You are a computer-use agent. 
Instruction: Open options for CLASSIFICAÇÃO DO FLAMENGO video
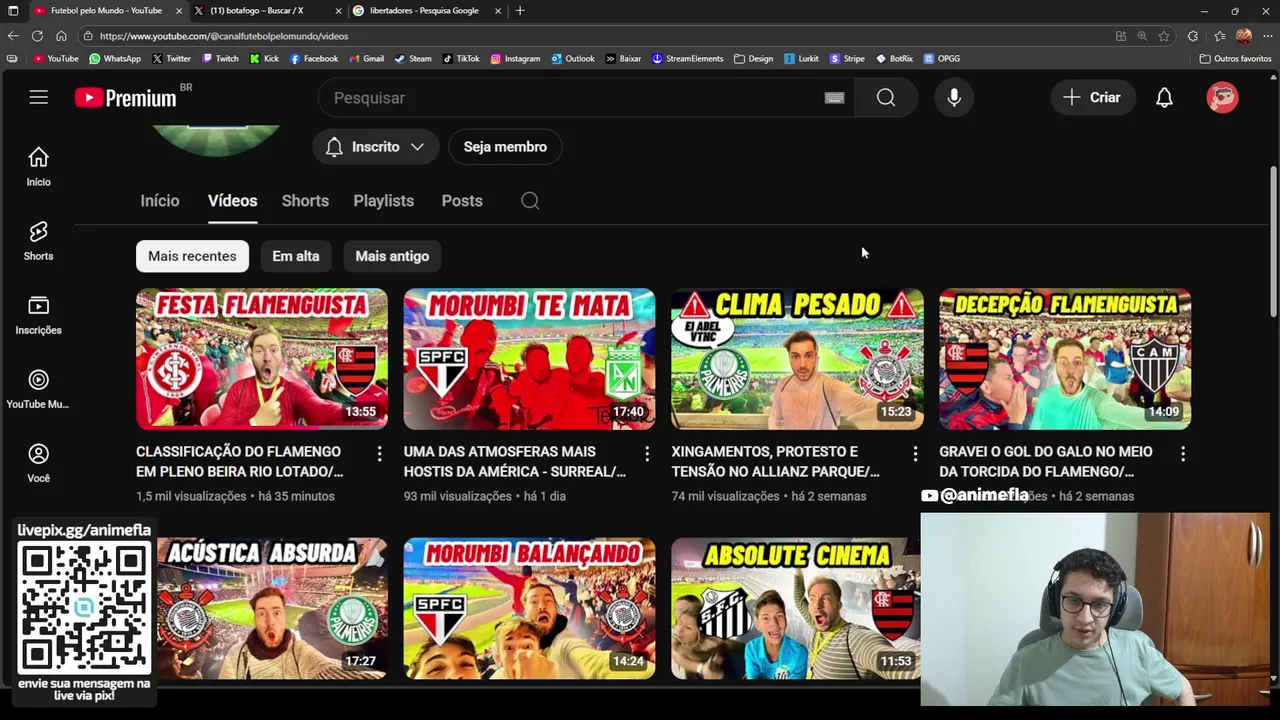tap(379, 454)
